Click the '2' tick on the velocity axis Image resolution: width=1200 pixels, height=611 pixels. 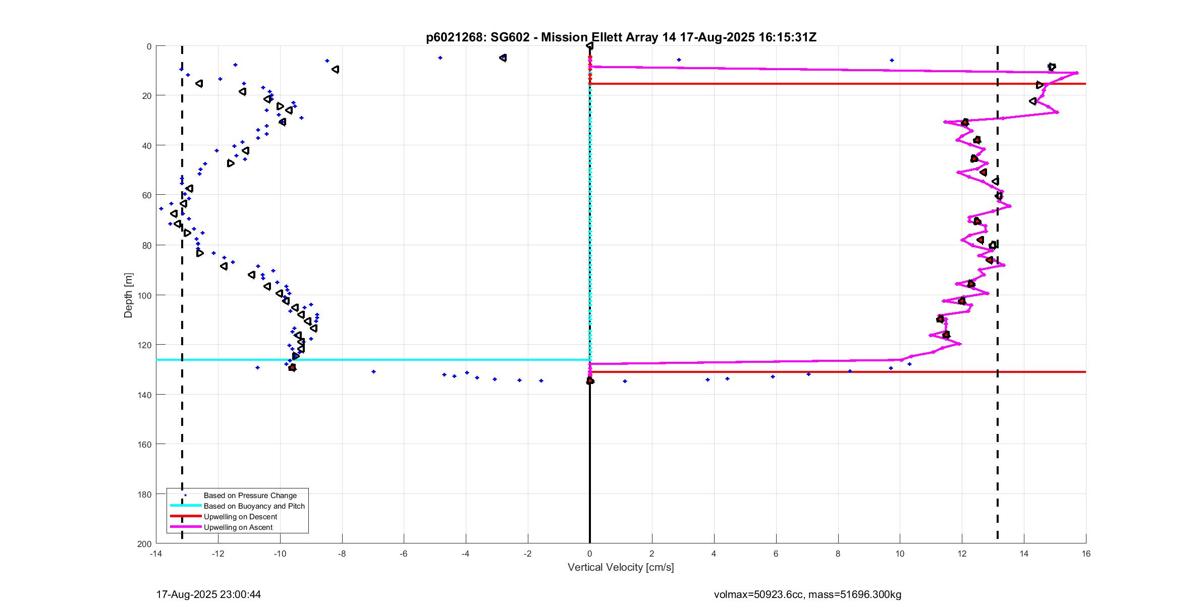652,553
